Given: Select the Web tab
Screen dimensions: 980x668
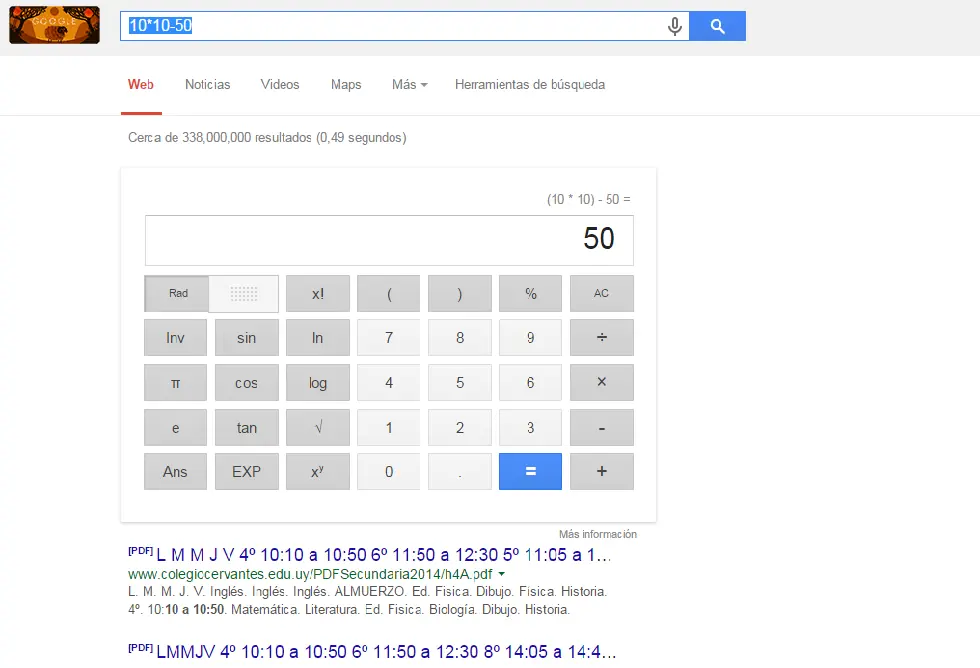Looking at the screenshot, I should (x=141, y=84).
